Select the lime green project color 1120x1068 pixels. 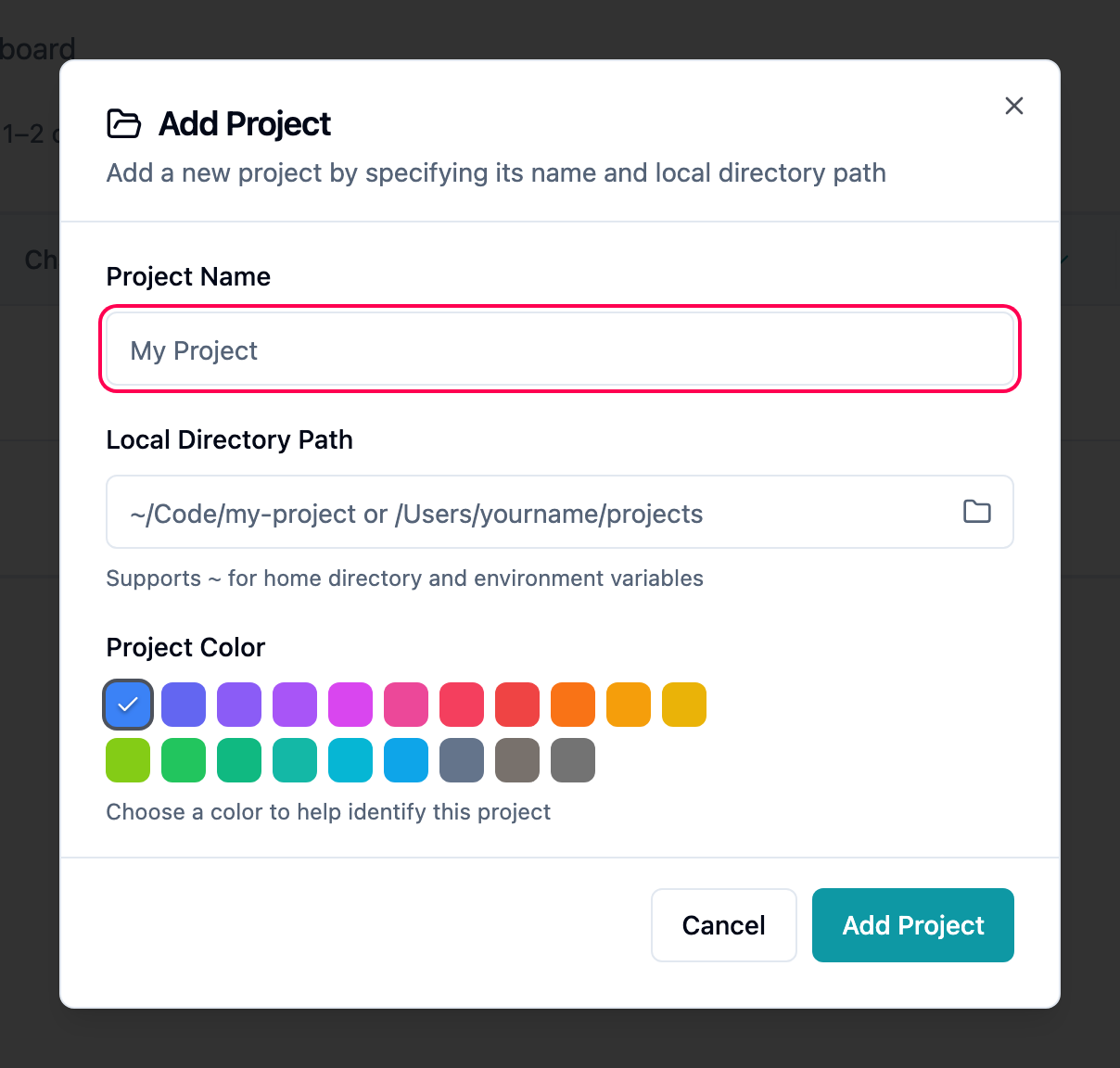pos(128,760)
